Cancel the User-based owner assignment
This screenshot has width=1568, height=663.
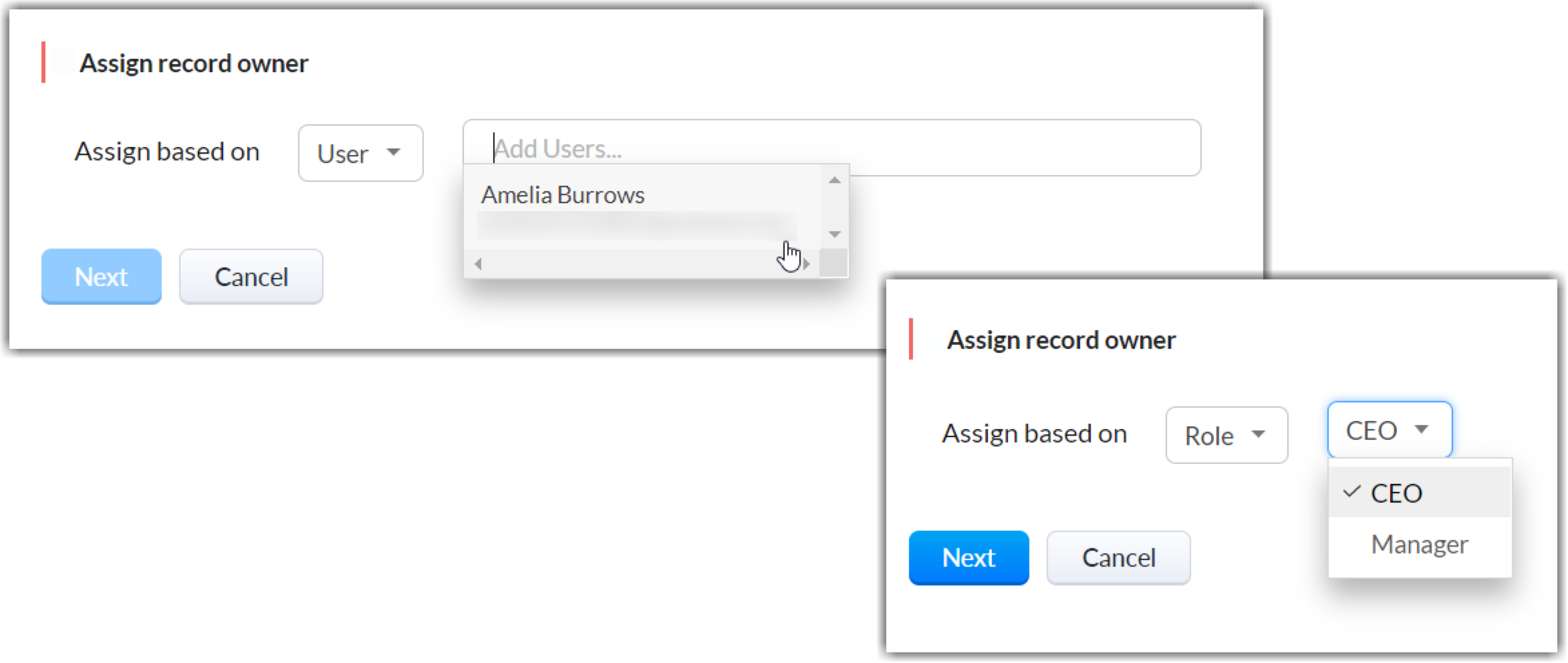[251, 277]
